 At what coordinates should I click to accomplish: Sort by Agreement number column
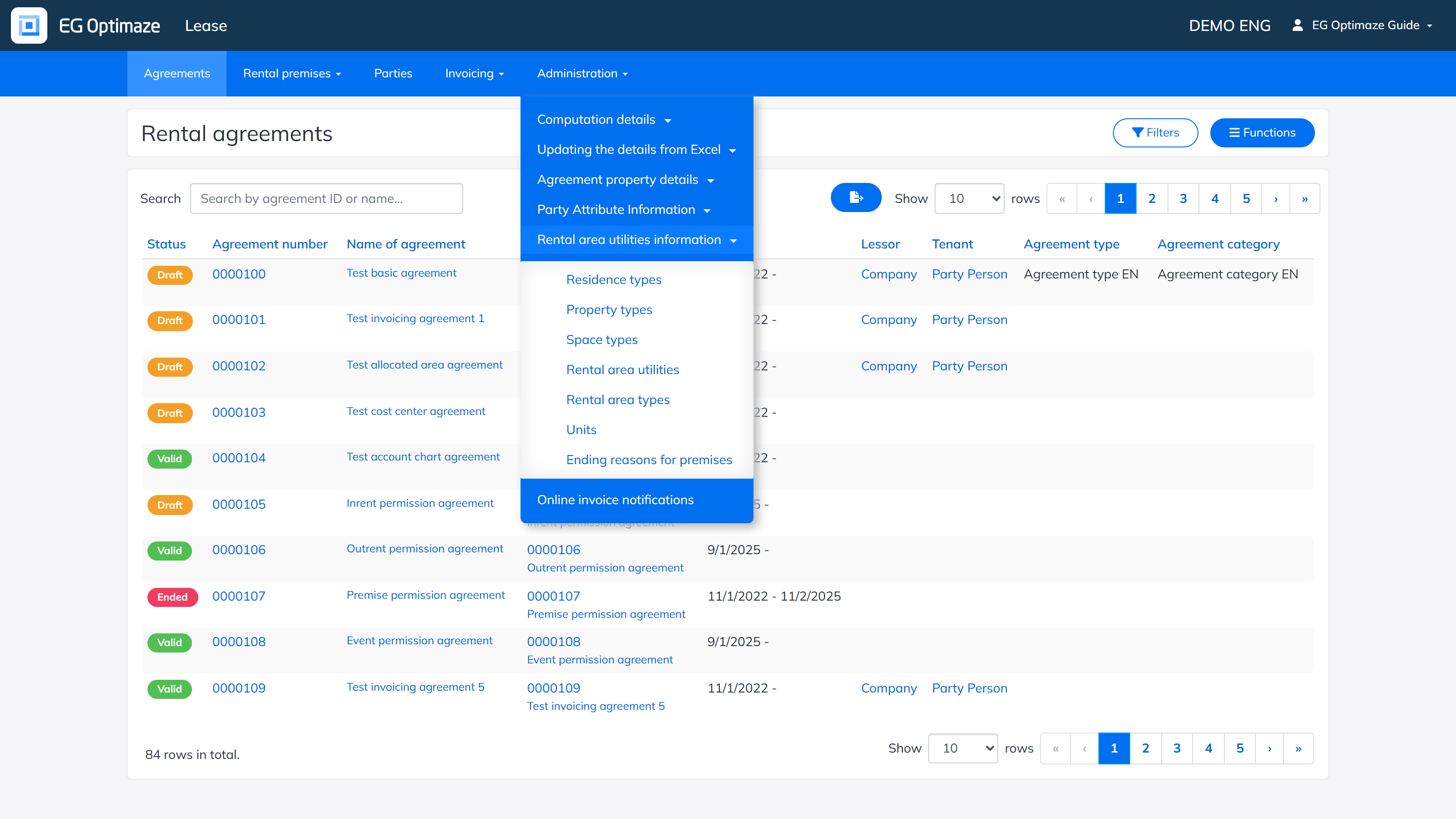coord(270,244)
